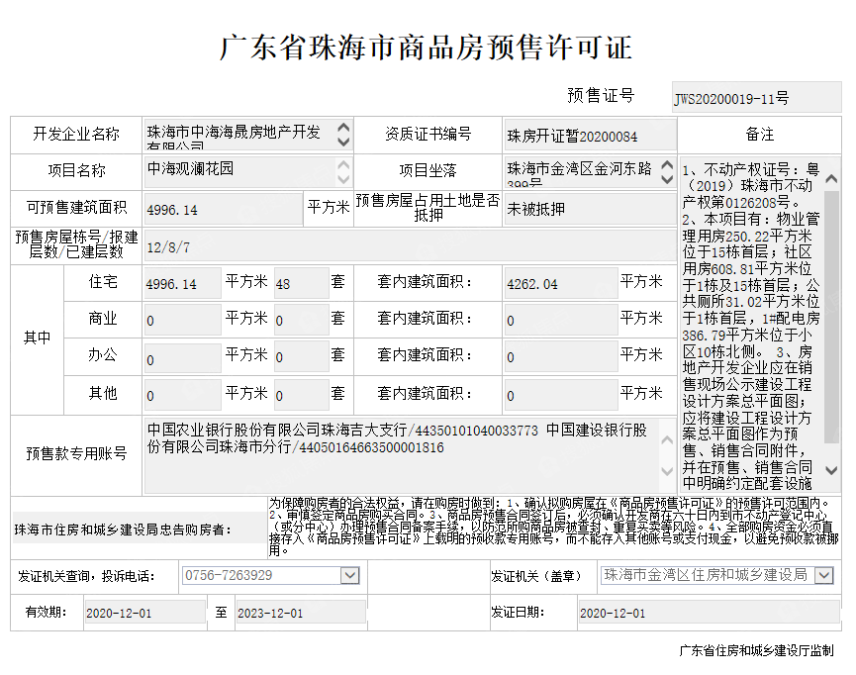Click the 预售房屋栋号/报建层数/已建层数 label
The image size is (856, 675).
(76, 244)
